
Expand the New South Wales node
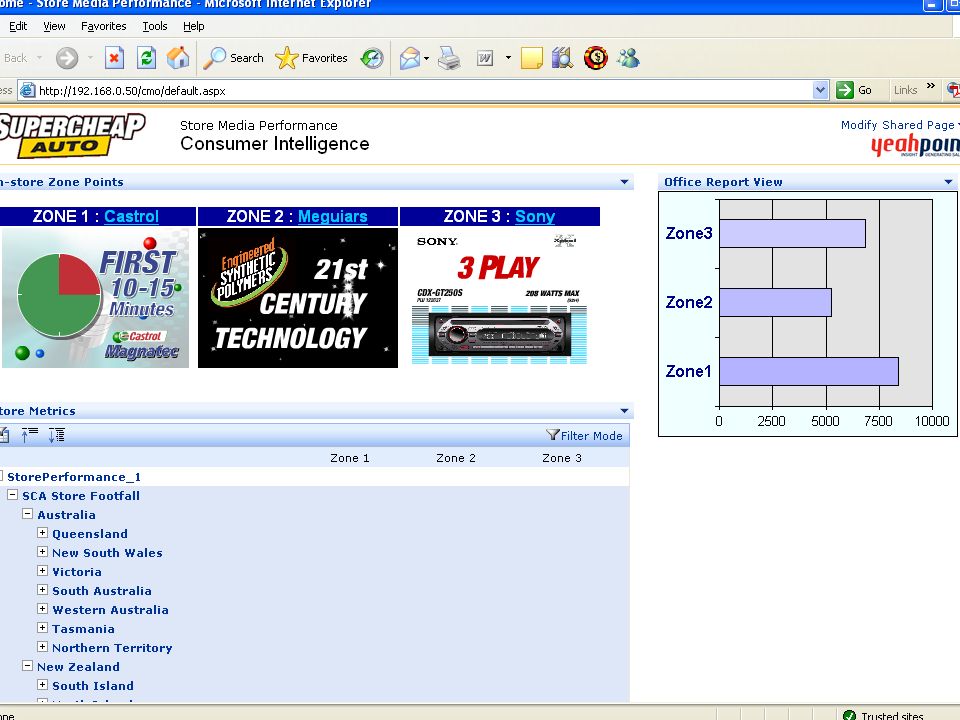42,552
